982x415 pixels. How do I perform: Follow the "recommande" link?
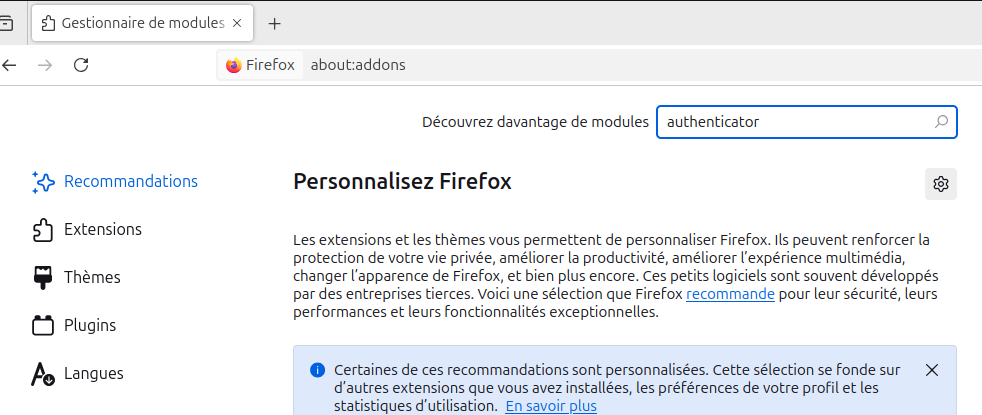coord(730,294)
